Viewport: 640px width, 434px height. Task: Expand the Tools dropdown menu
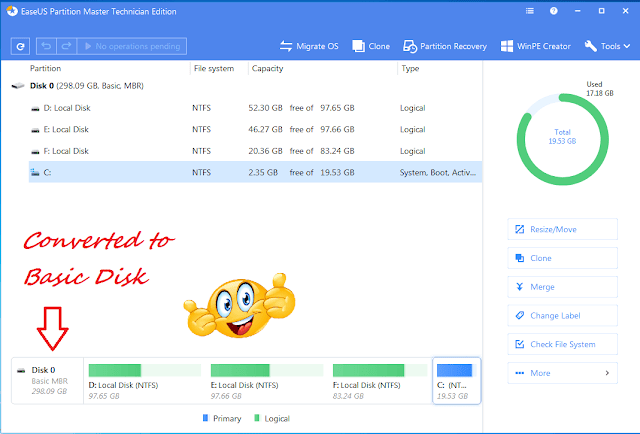coord(607,46)
